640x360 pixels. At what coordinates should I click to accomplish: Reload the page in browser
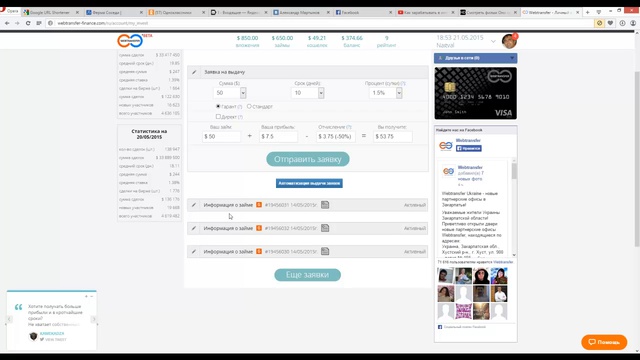pyautogui.click(x=28, y=23)
